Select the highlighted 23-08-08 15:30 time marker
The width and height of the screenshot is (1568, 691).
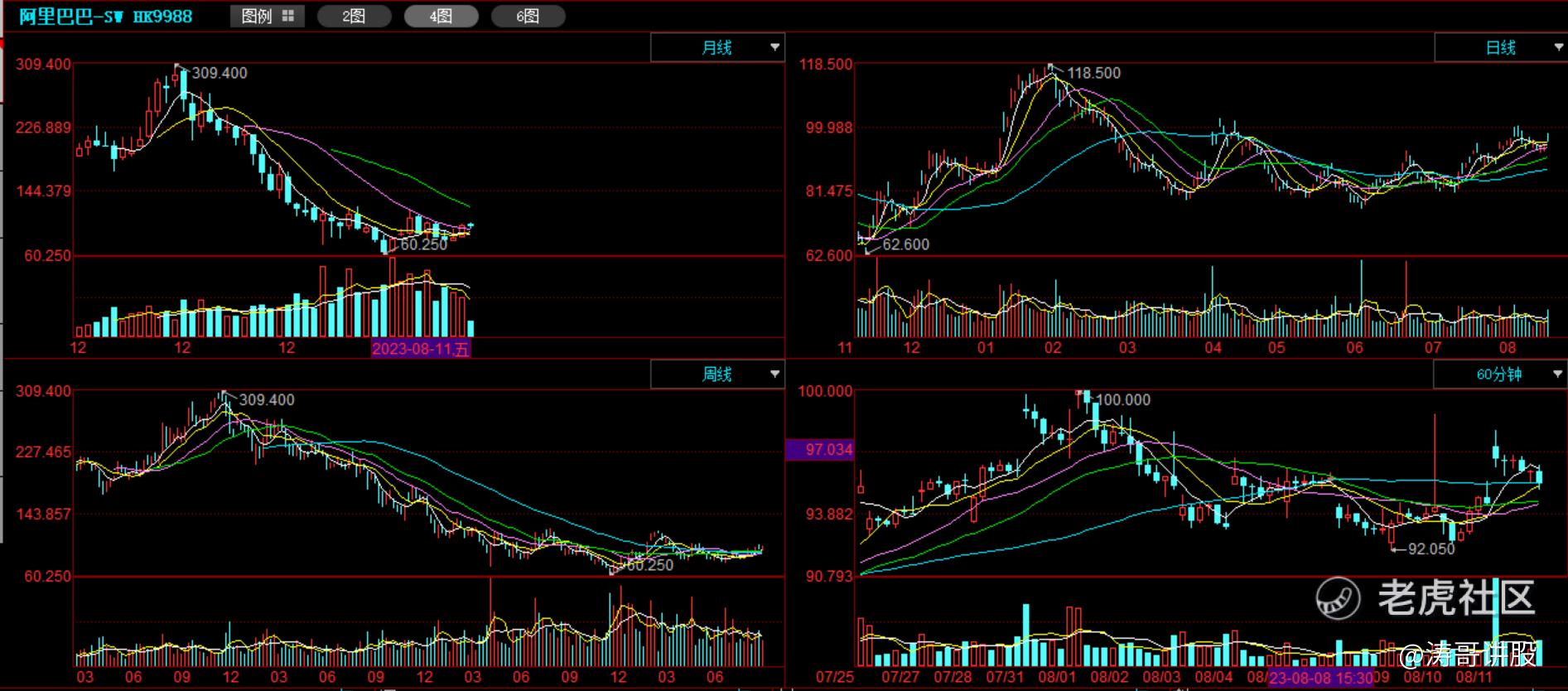pos(1321,679)
